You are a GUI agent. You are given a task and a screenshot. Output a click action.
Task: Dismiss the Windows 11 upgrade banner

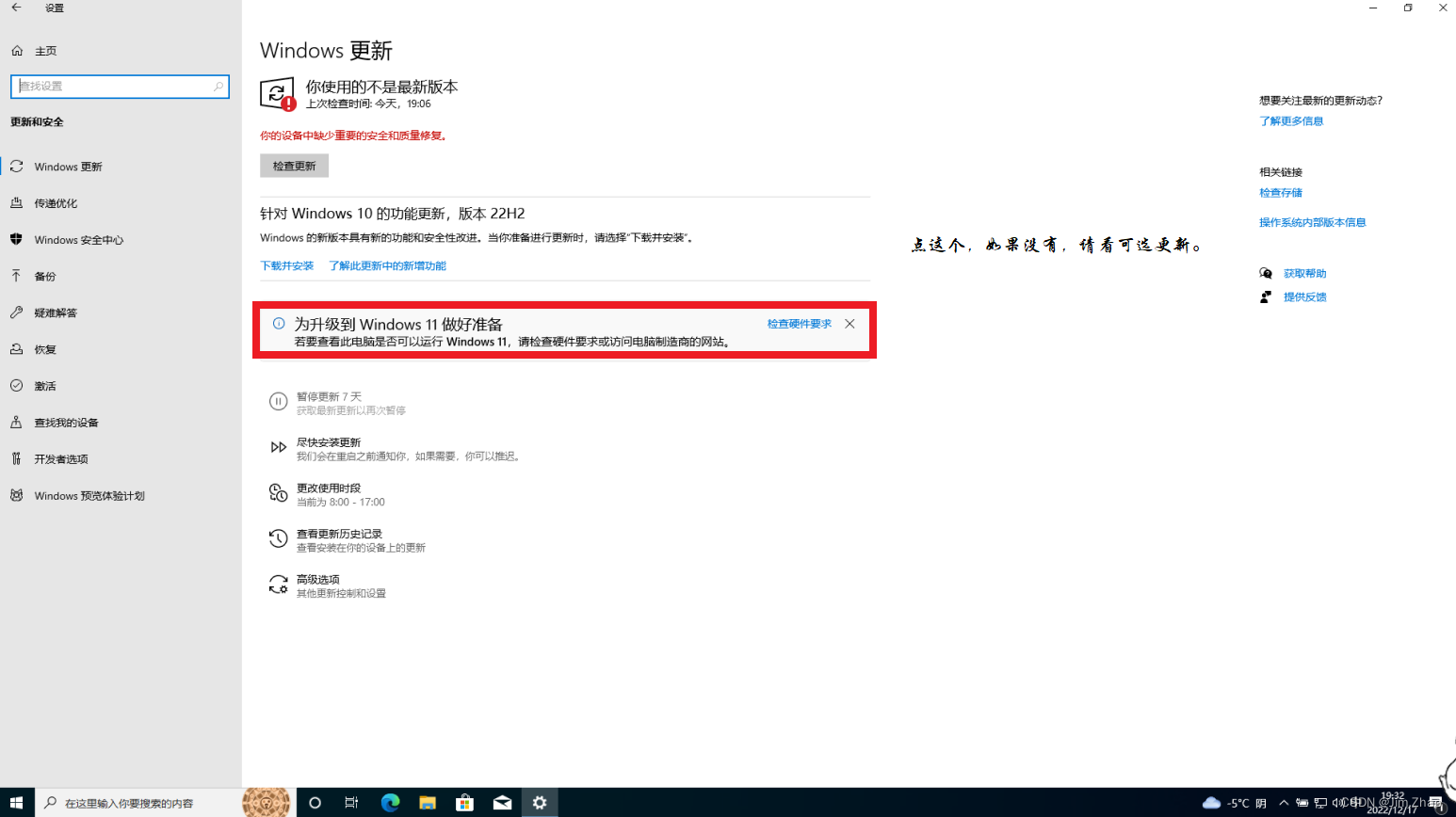tap(849, 324)
